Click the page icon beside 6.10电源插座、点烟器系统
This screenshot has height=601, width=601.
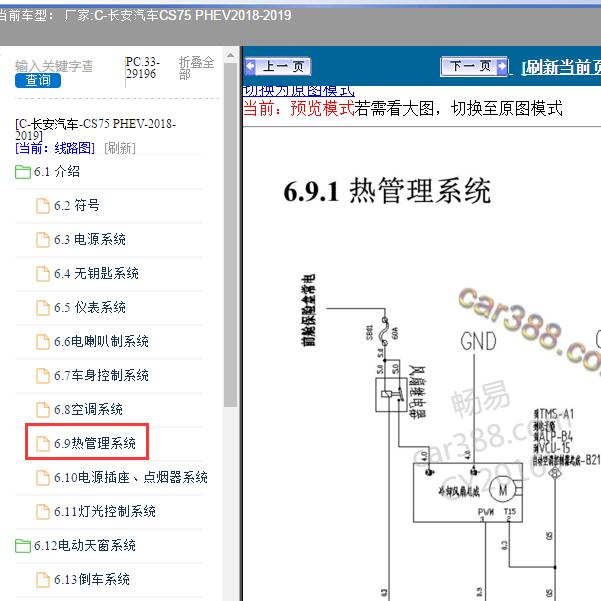pyautogui.click(x=43, y=478)
